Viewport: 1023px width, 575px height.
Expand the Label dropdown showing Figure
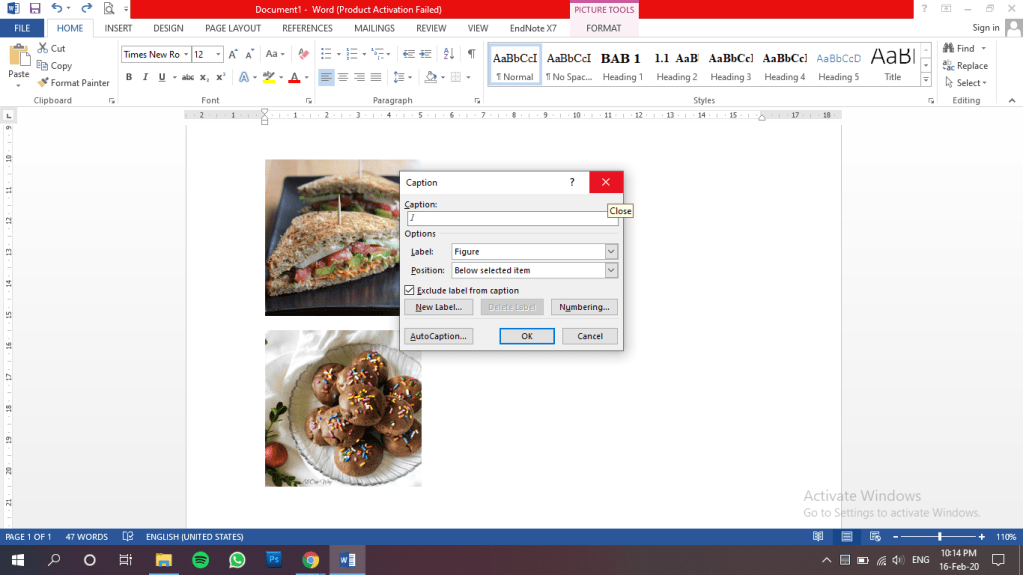611,252
